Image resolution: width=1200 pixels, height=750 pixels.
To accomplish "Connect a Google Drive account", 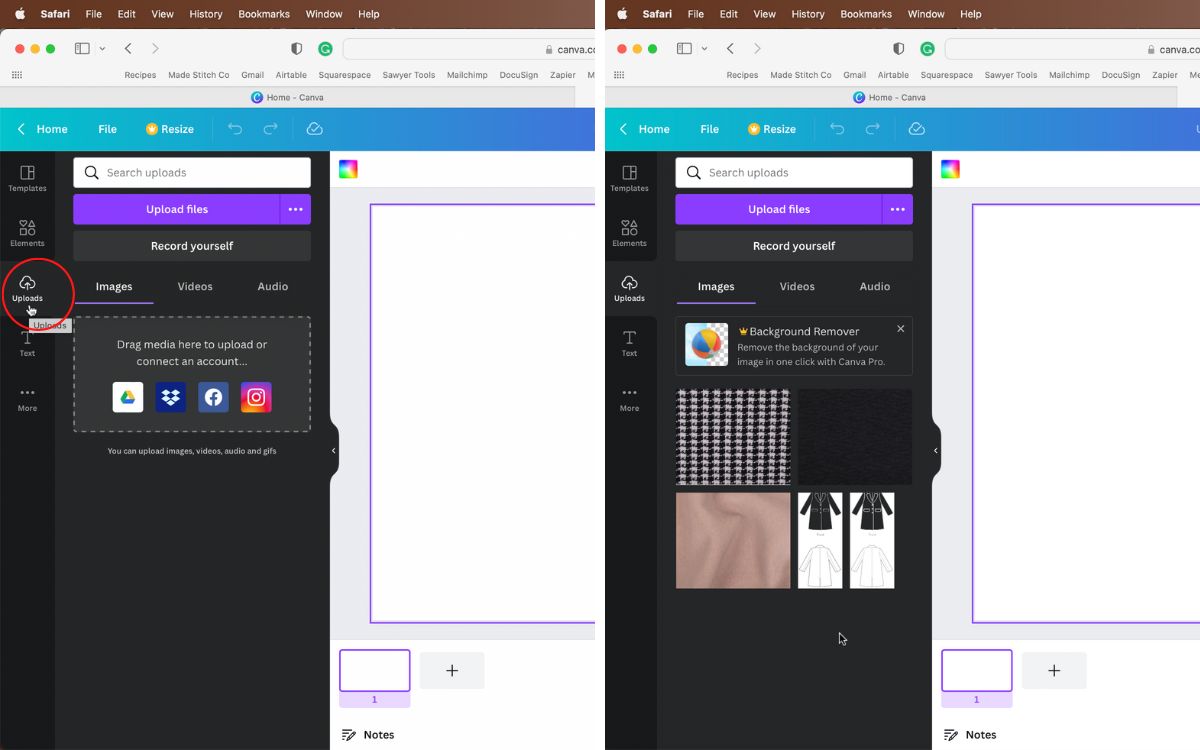I will coord(128,397).
